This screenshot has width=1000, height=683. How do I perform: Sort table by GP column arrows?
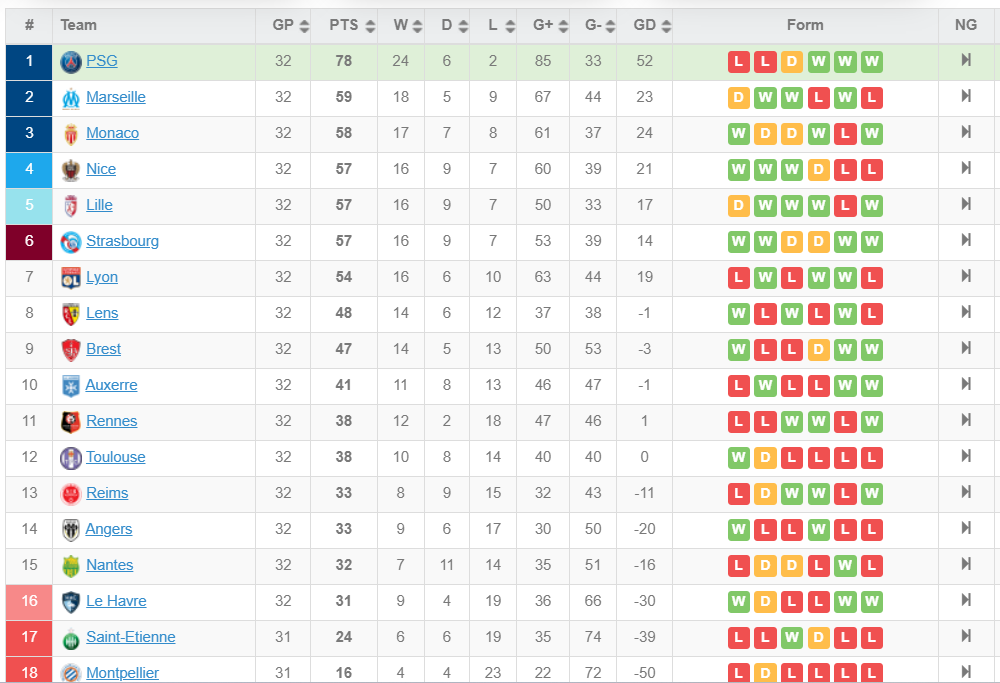(x=304, y=26)
